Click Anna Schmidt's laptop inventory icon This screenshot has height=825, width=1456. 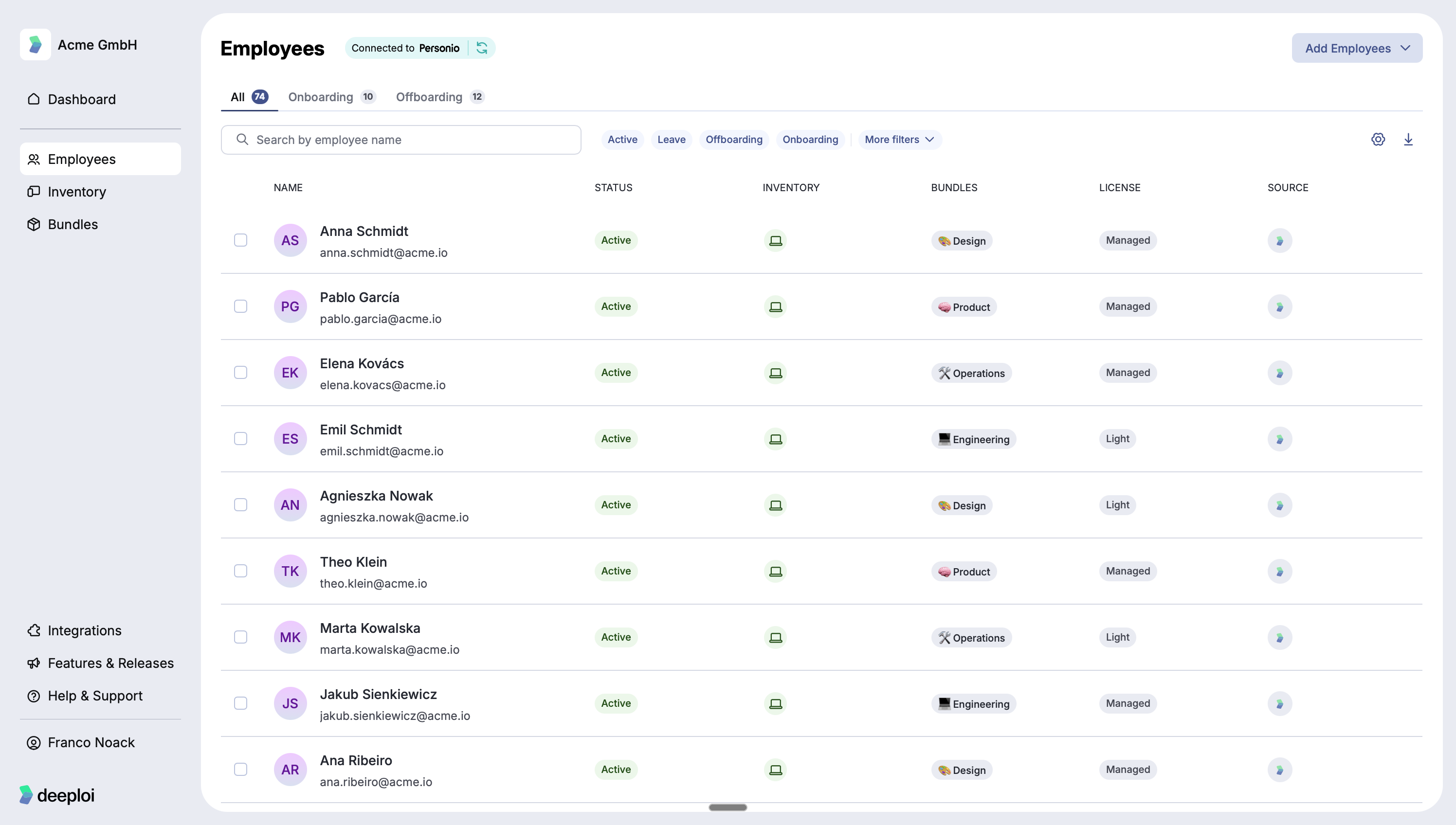[x=775, y=240]
